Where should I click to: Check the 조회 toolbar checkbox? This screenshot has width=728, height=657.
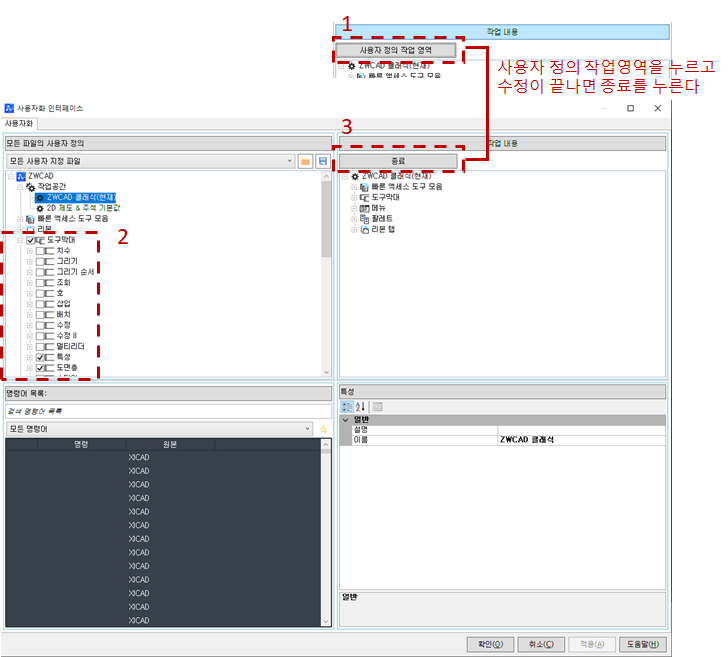(40, 283)
